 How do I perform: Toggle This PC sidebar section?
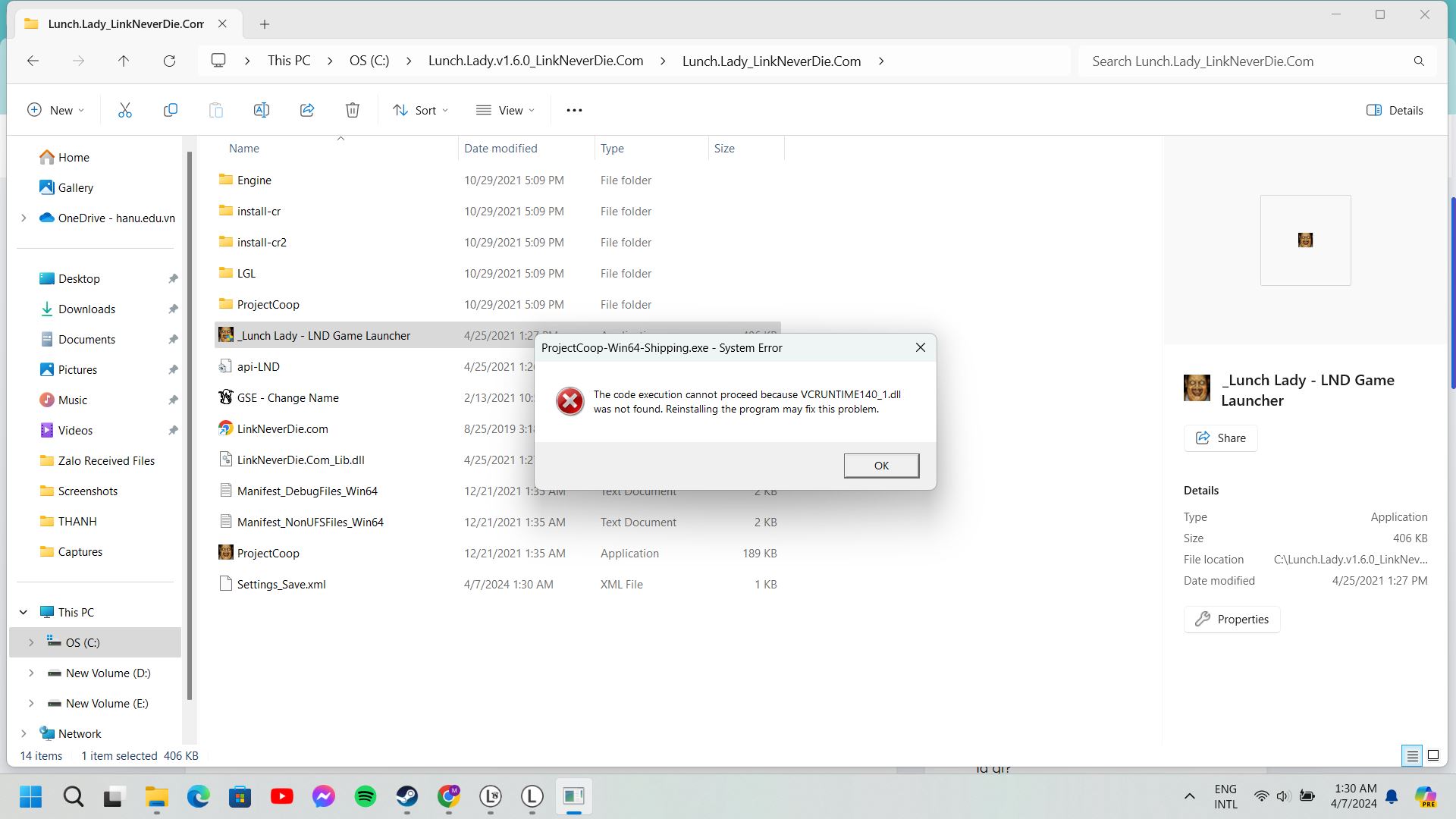(23, 611)
